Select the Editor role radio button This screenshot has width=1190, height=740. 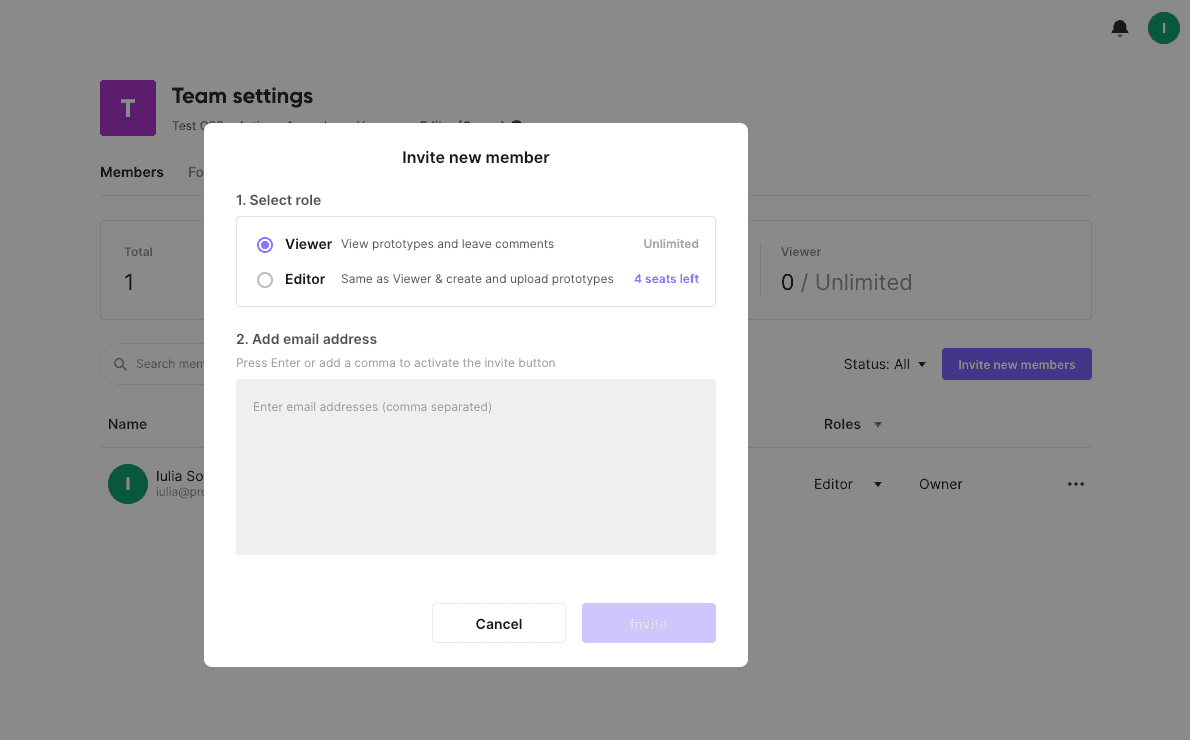click(x=265, y=280)
